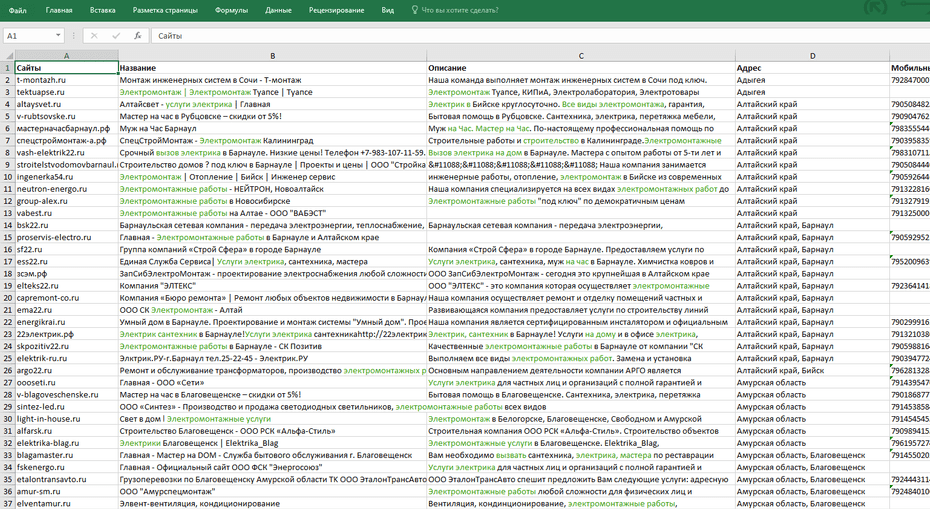Click the Cancel (X) formula bar icon
This screenshot has height=509, width=930.
(94, 36)
